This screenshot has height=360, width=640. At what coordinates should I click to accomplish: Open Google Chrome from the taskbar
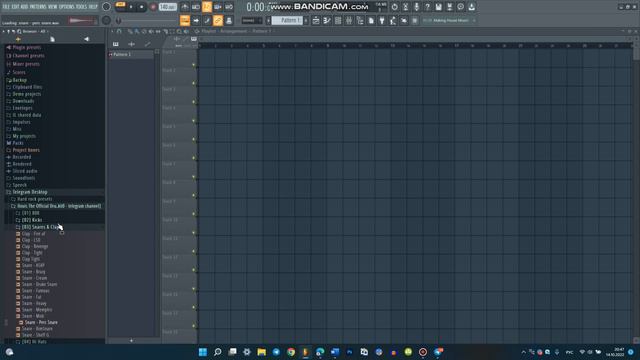[291, 352]
